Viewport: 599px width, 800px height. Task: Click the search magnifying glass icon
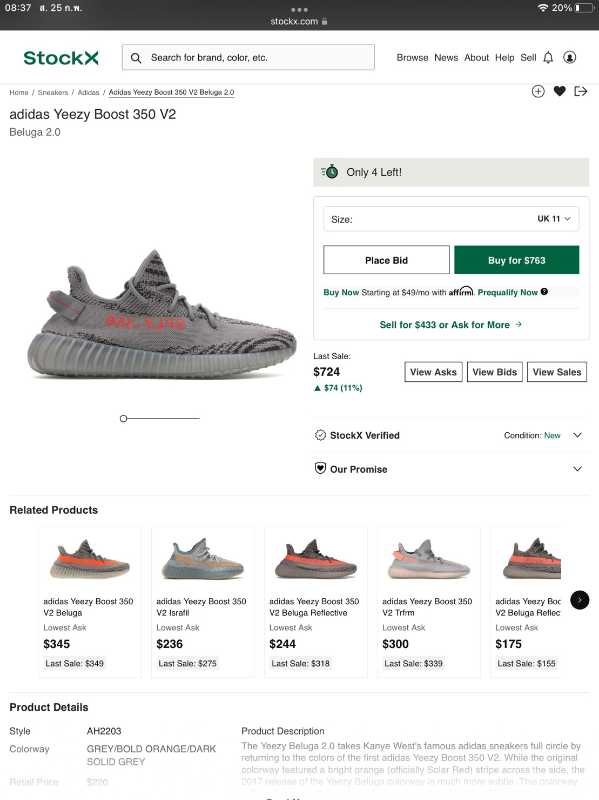click(136, 57)
